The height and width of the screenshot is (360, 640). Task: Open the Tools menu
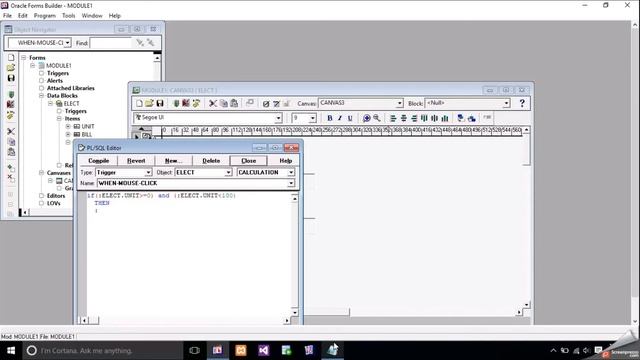pos(69,16)
